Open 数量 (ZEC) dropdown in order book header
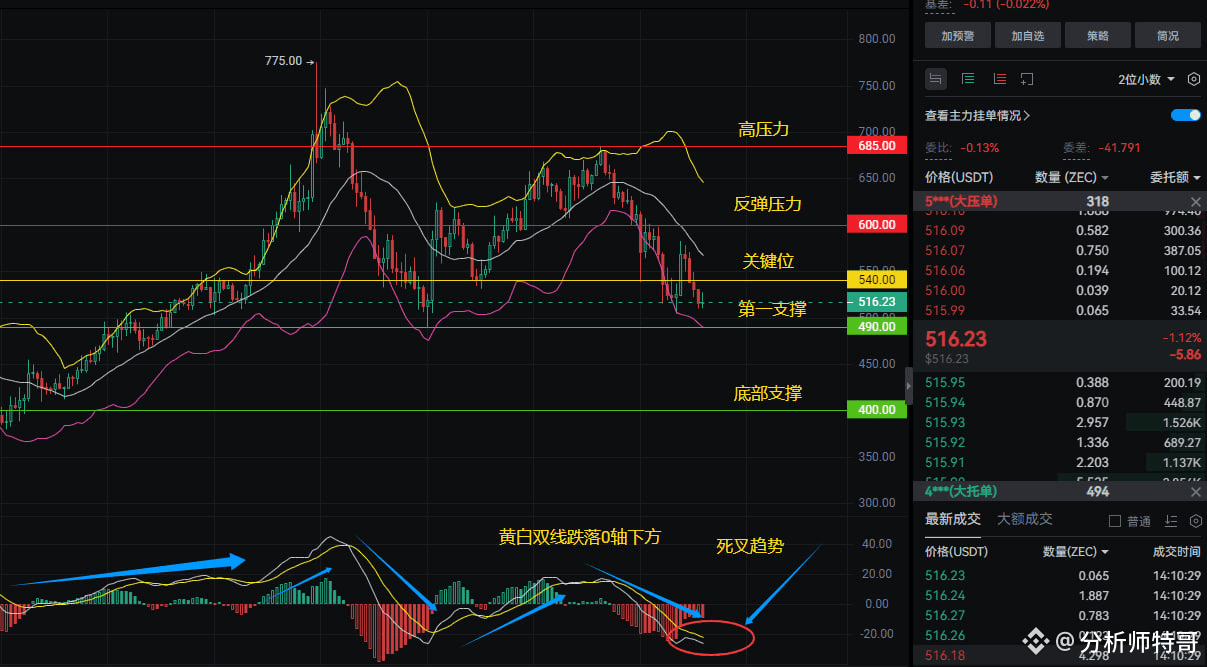 click(1072, 177)
